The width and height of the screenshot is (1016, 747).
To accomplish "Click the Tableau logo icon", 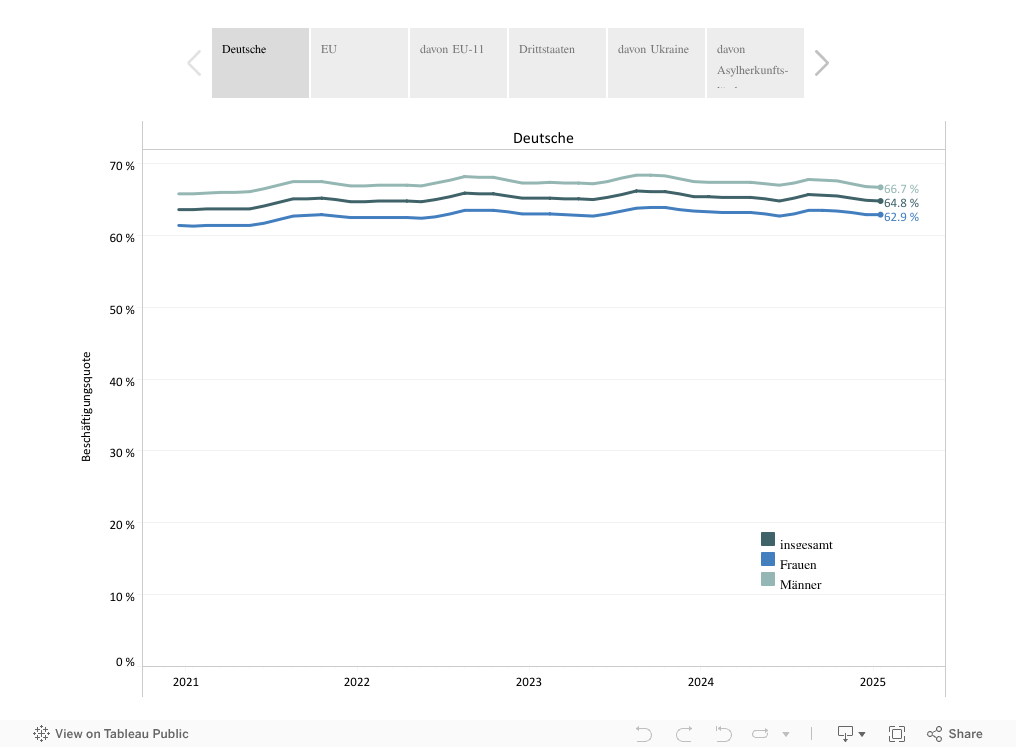I will (x=42, y=734).
